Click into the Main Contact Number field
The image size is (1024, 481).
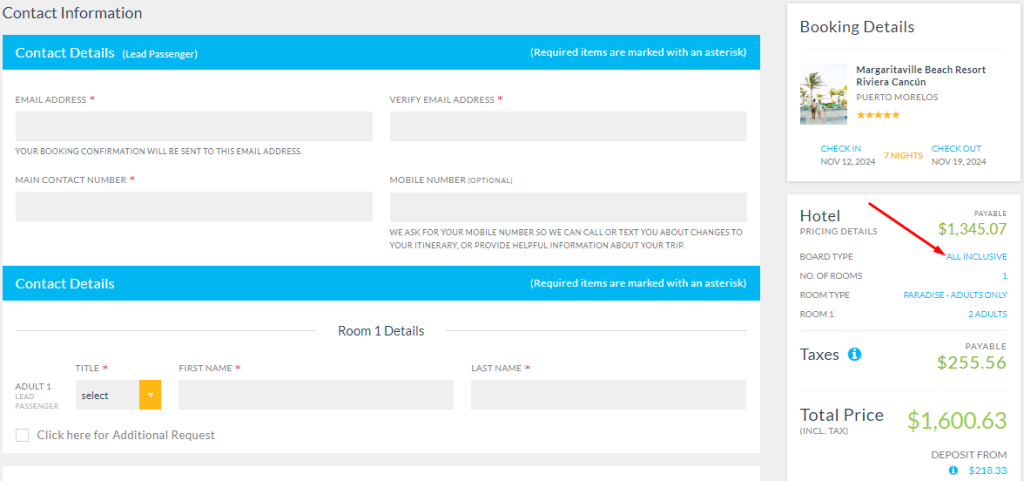pos(194,206)
